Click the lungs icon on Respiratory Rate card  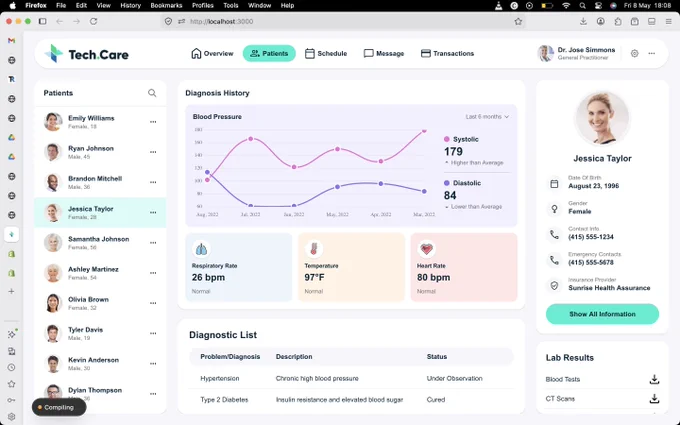201,249
